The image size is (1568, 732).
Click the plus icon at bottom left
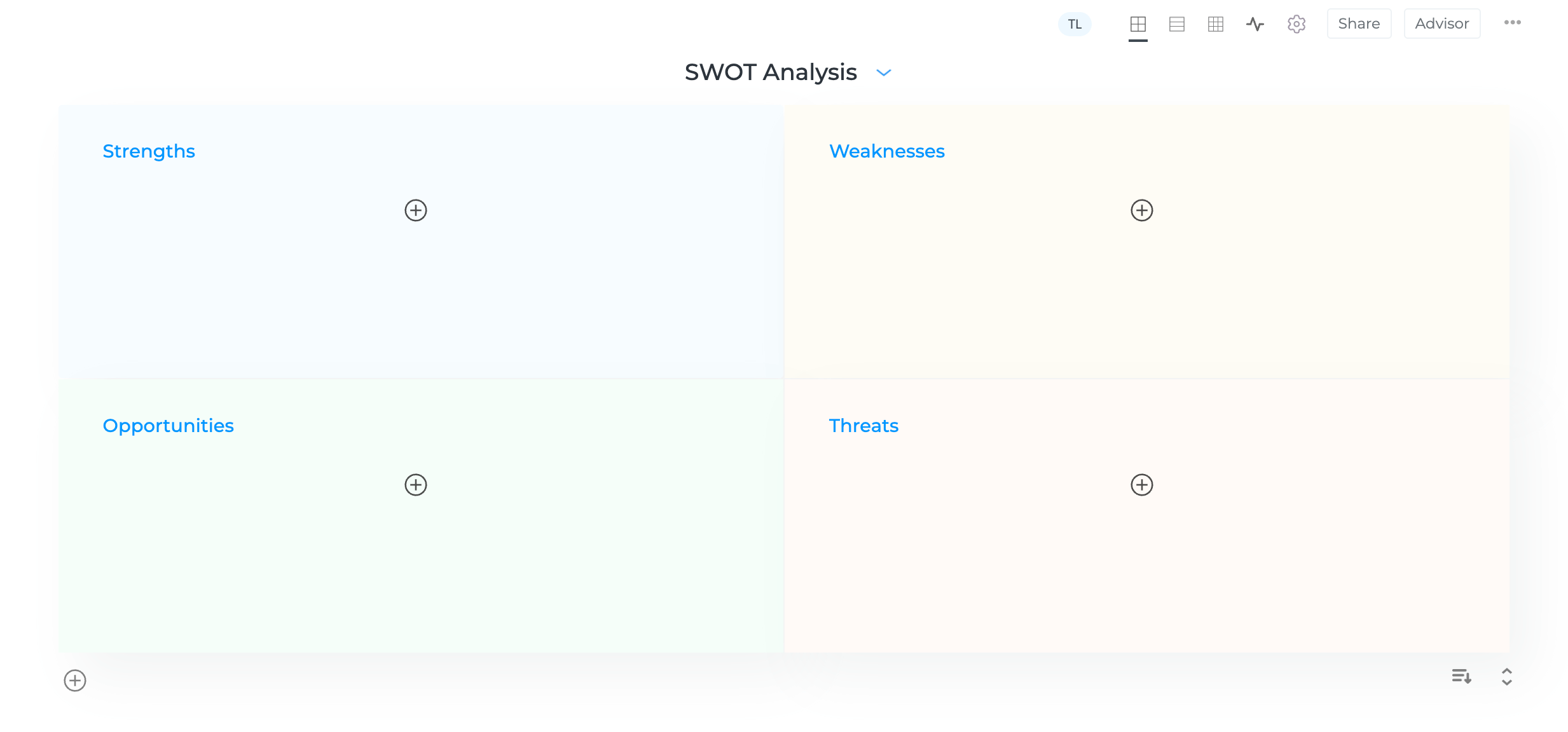point(74,680)
